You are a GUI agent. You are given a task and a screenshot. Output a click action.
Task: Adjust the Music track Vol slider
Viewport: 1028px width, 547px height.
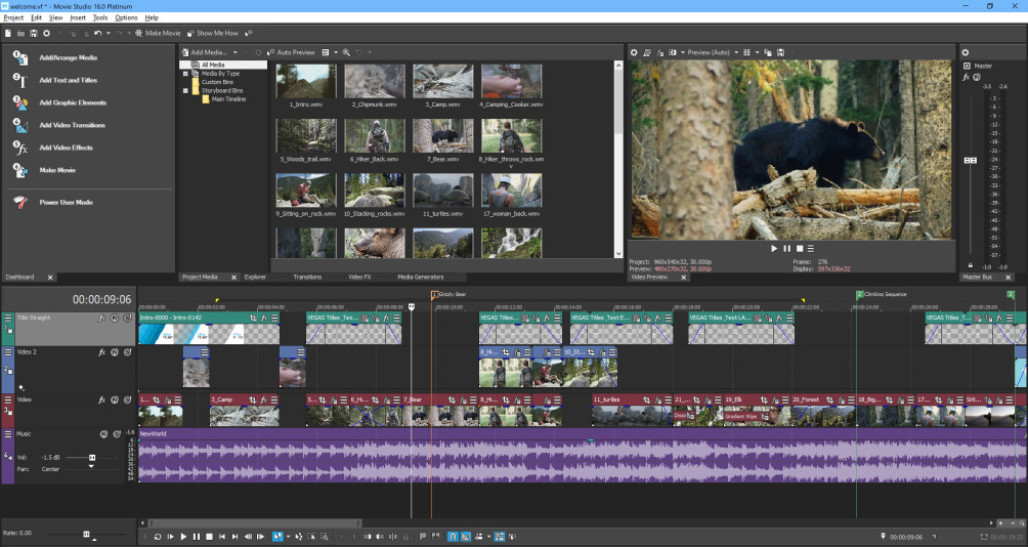click(x=92, y=457)
